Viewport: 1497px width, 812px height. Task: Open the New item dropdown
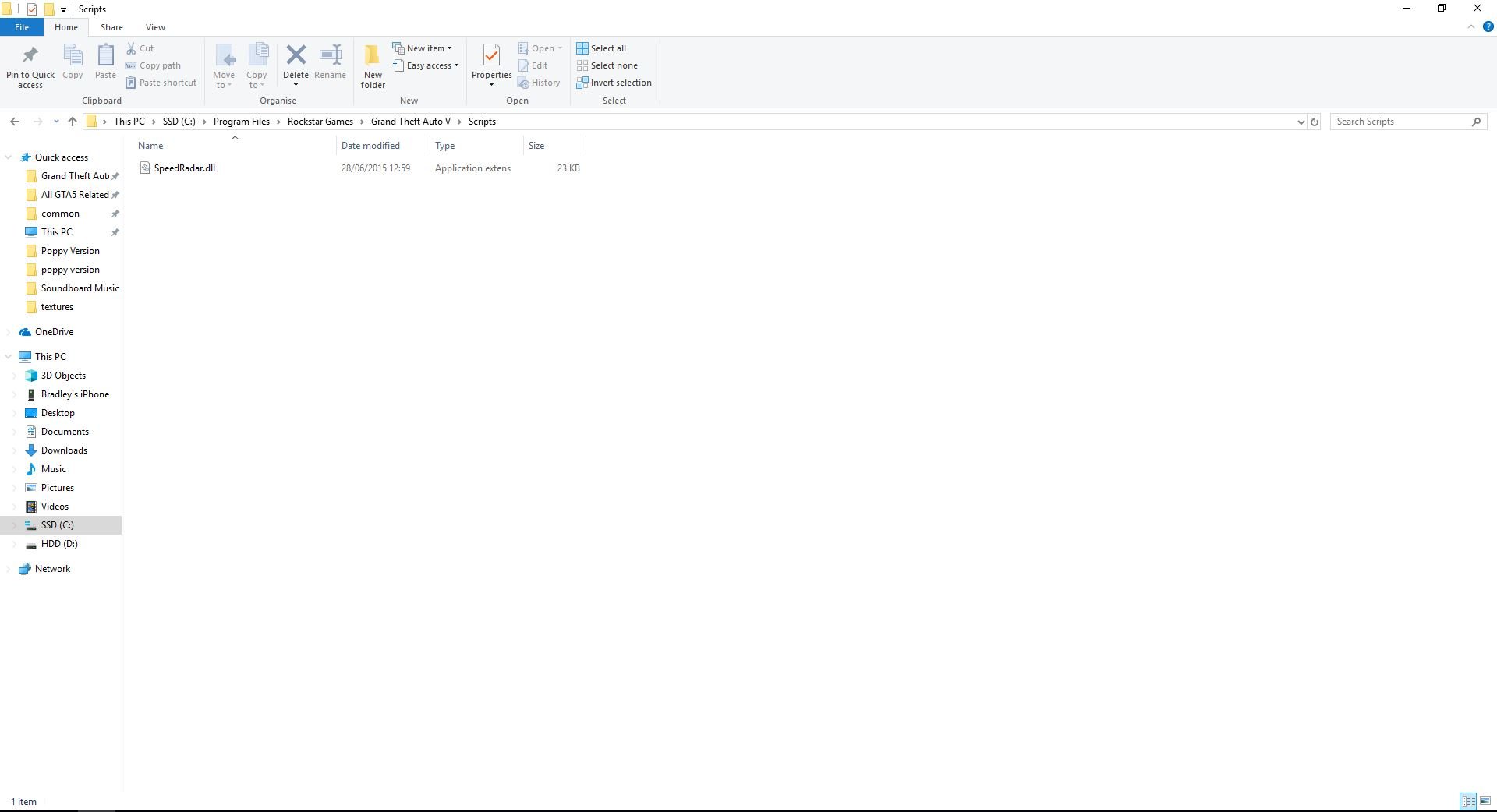tap(422, 48)
